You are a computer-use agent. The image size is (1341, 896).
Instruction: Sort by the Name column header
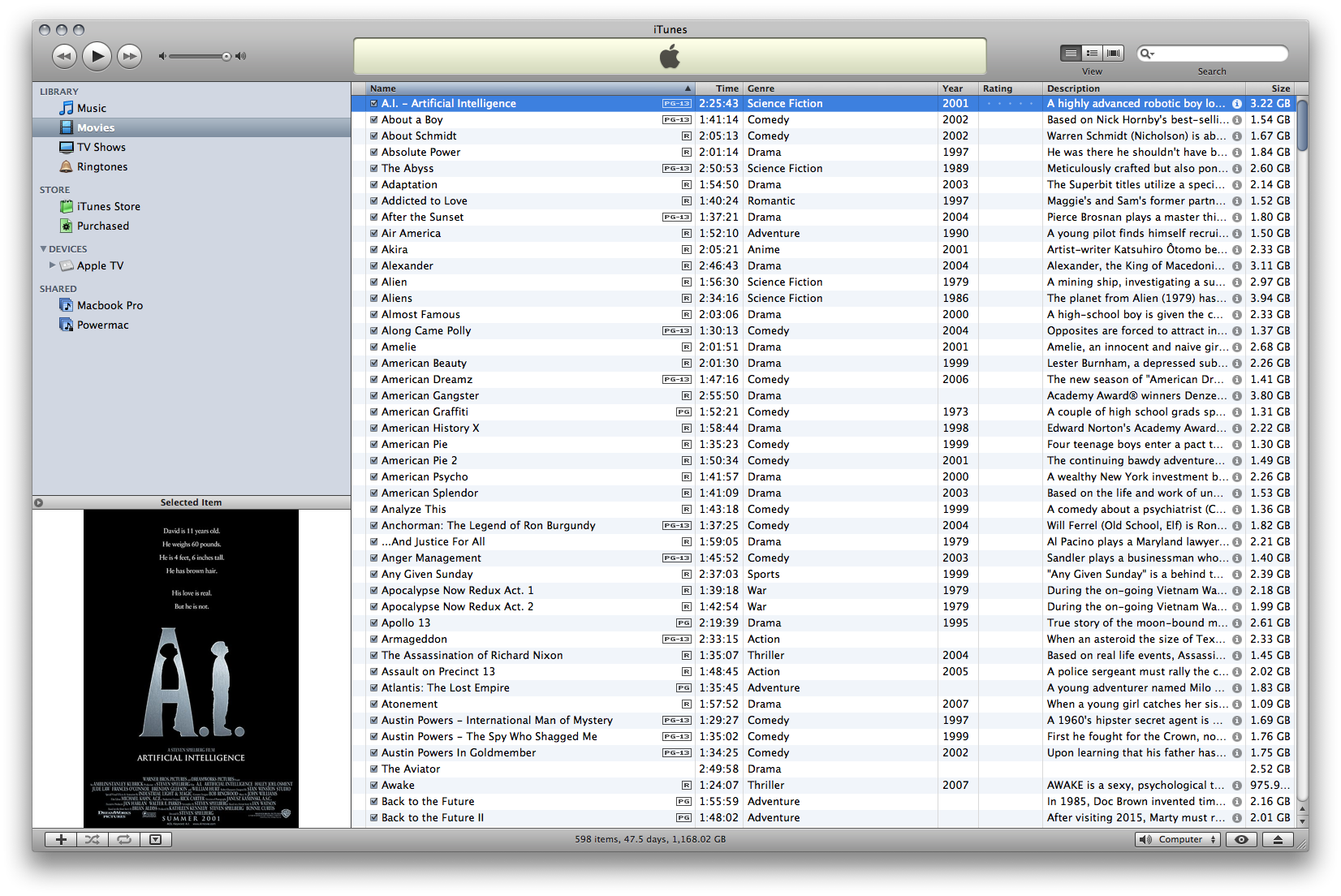[x=529, y=88]
